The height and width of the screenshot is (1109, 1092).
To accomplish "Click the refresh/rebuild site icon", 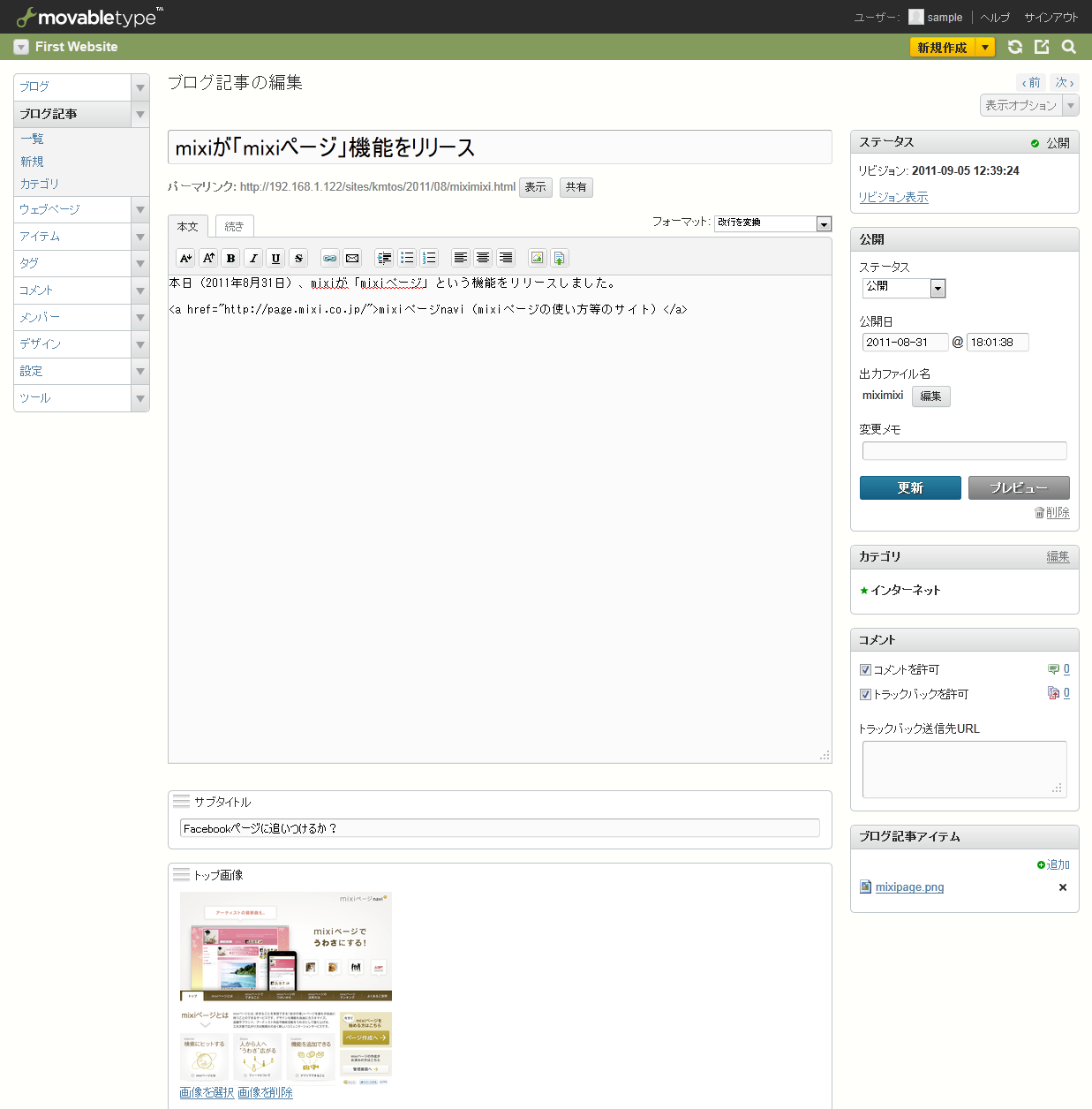I will tap(1015, 47).
